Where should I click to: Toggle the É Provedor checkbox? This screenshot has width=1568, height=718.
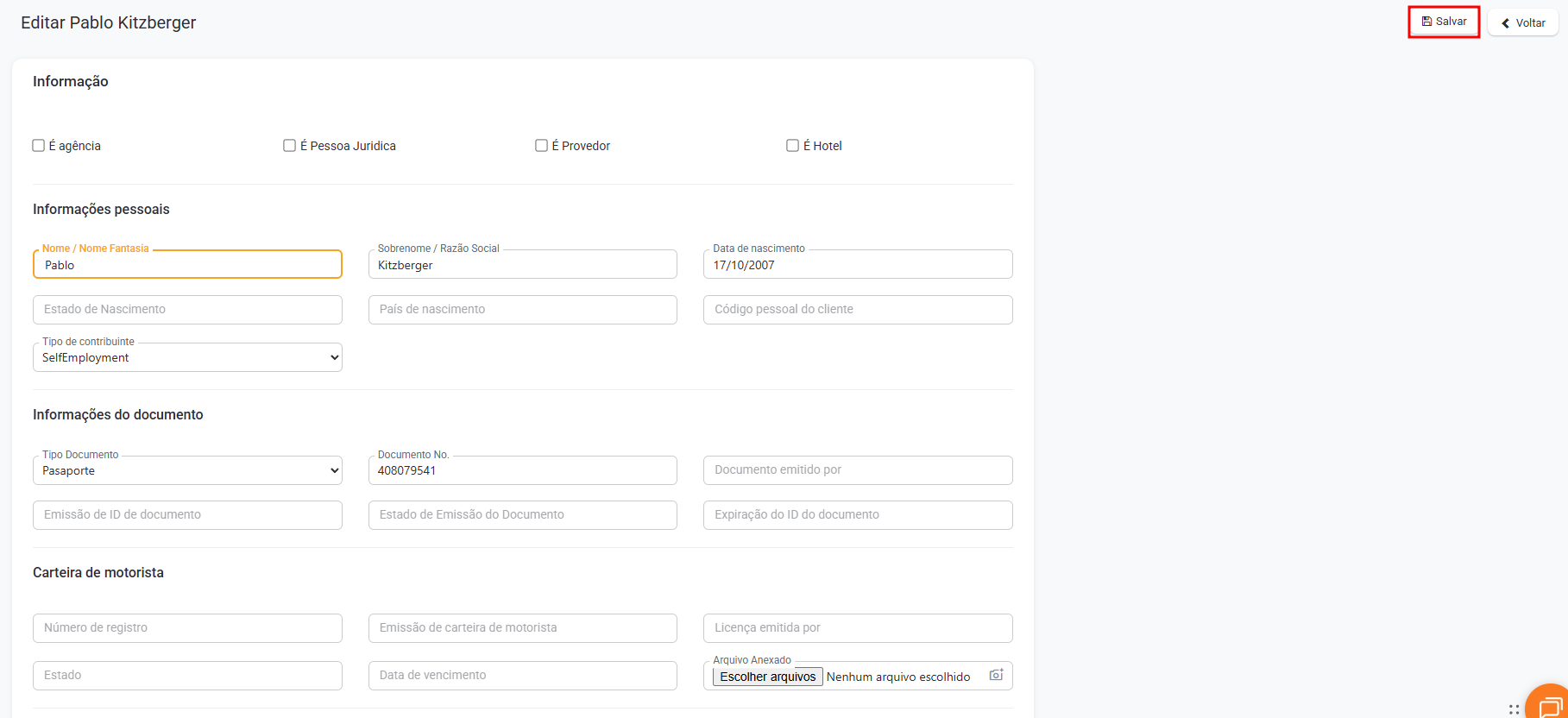click(541, 146)
